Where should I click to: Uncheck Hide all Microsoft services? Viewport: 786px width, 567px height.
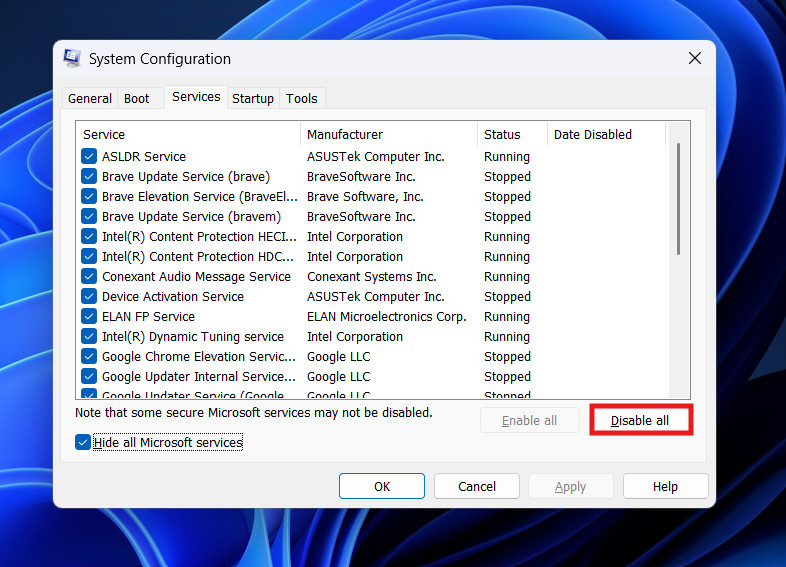pos(82,442)
